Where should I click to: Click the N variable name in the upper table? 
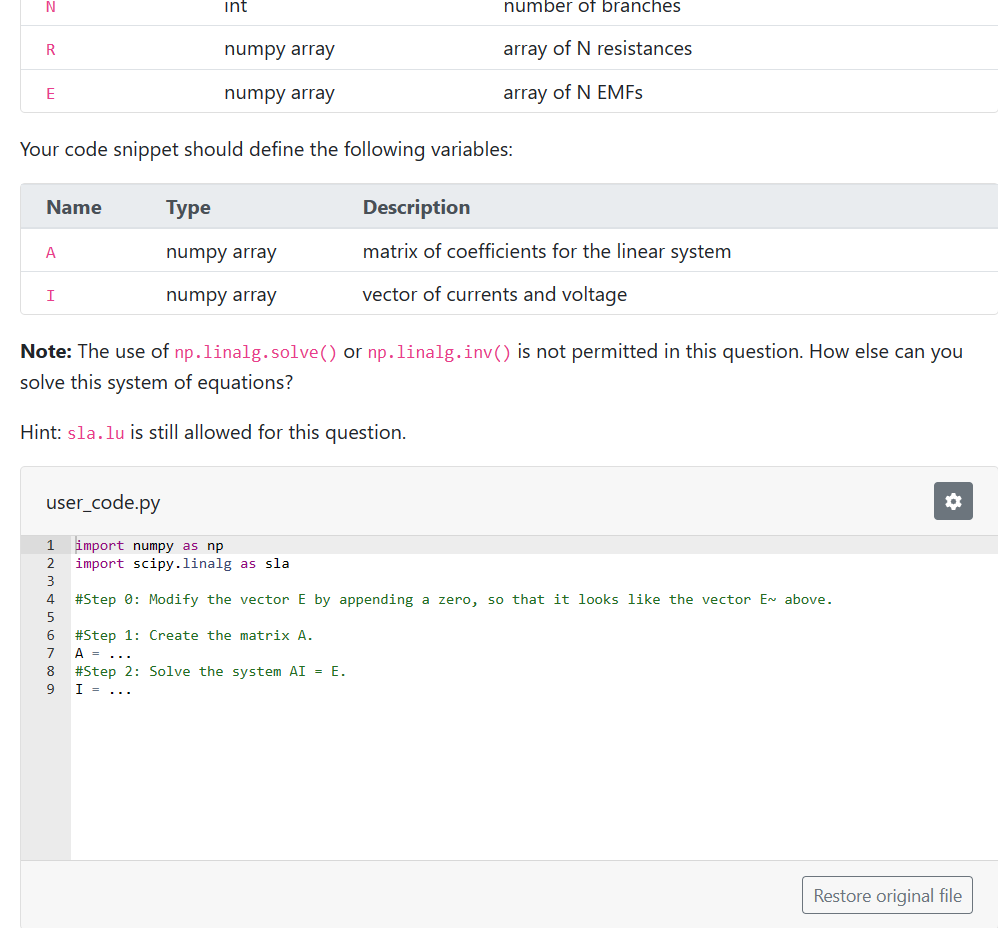[x=48, y=8]
